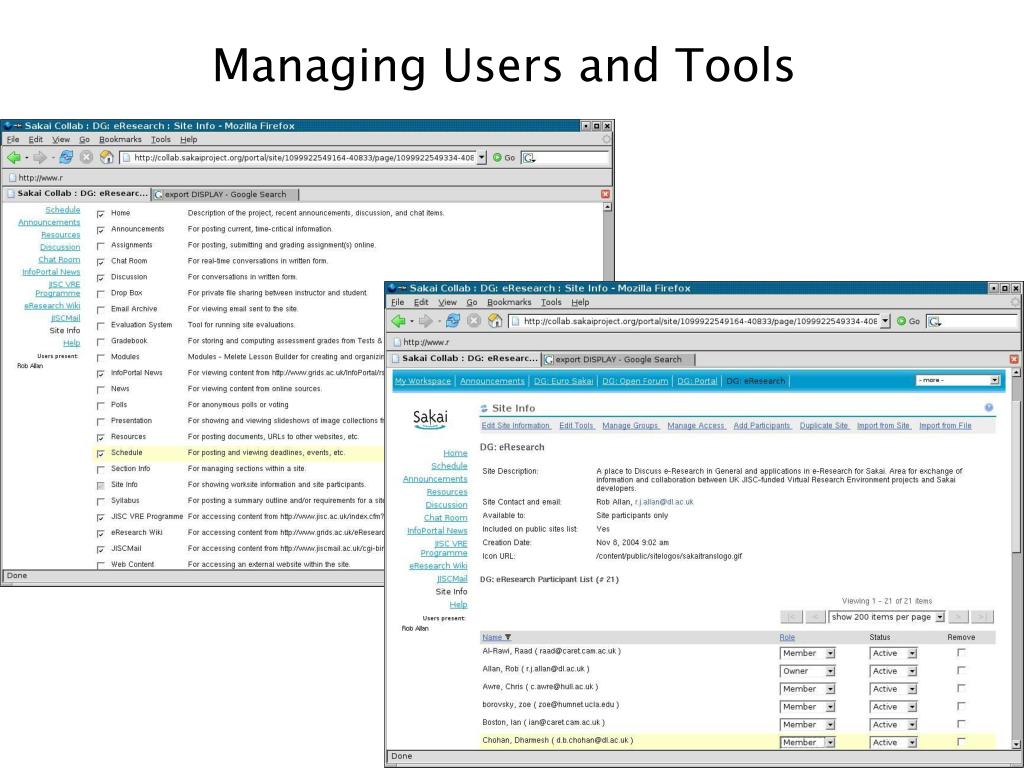The image size is (1024, 768).
Task: Toggle Assignments tool checkbox
Action: tap(101, 246)
